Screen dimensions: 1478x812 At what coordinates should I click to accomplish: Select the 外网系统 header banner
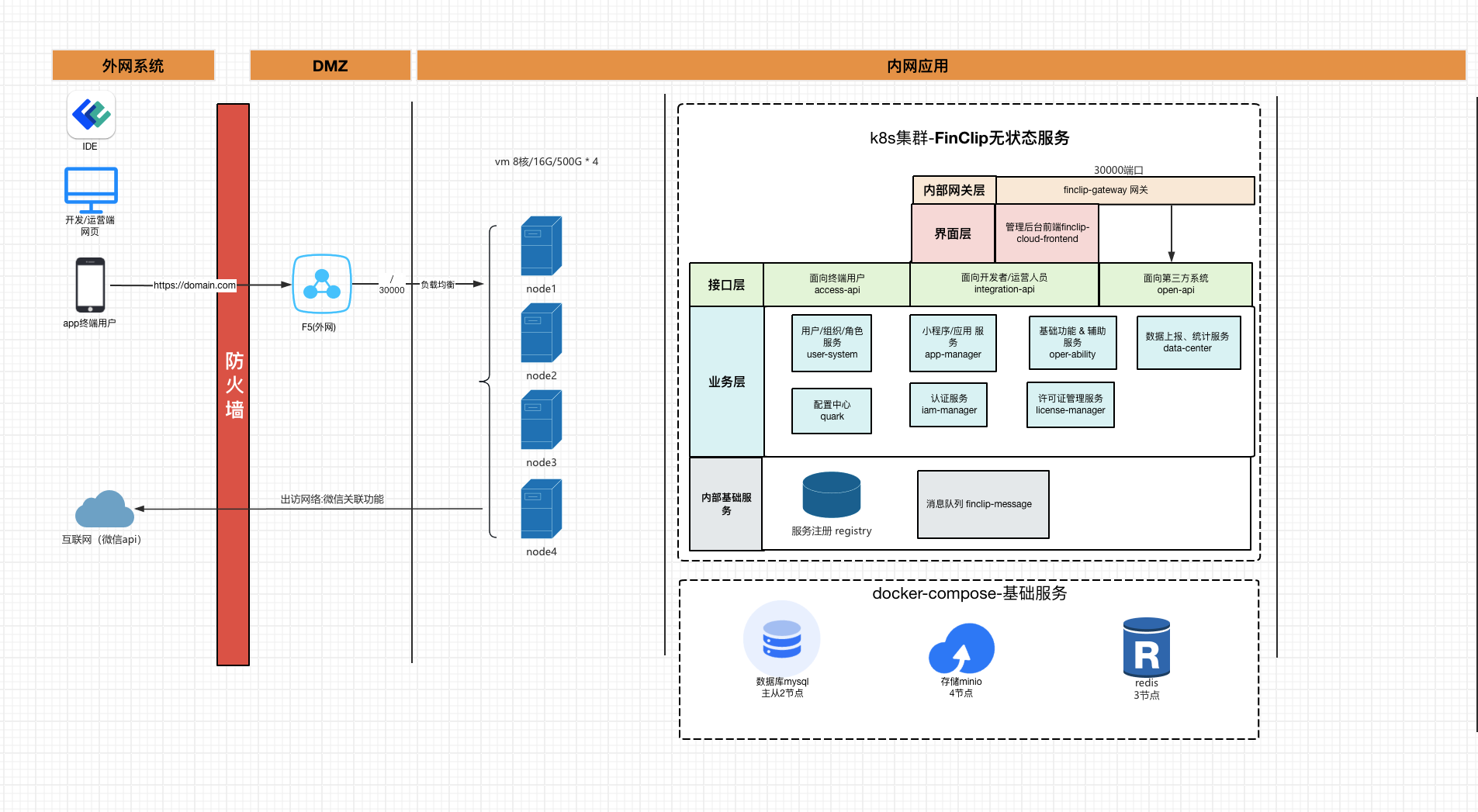[133, 65]
